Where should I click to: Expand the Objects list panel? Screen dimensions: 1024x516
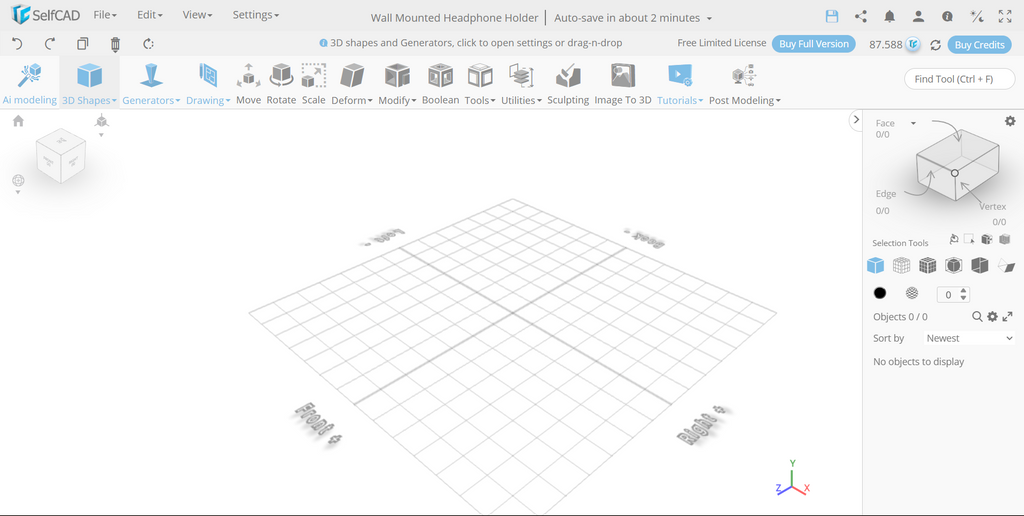[x=1008, y=316]
